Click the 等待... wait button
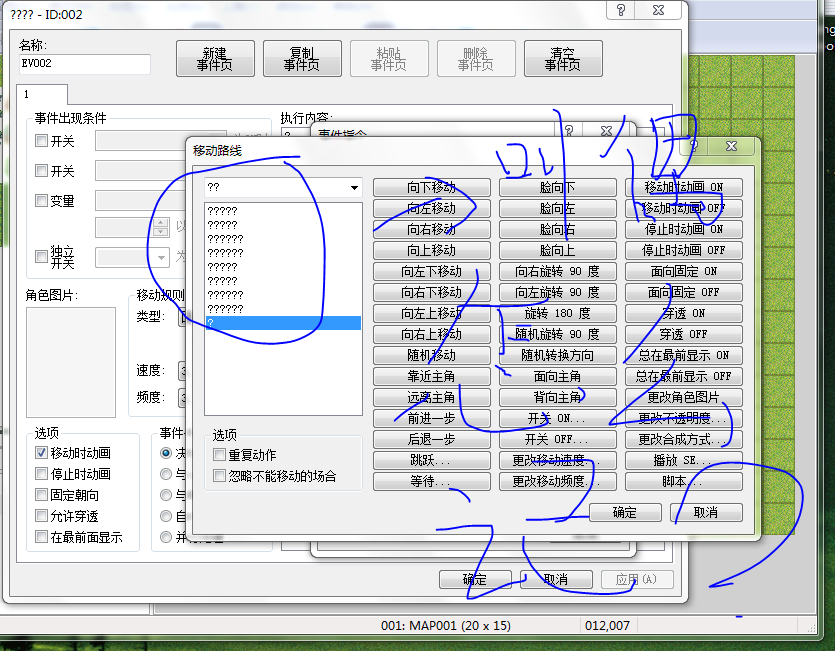 tap(431, 482)
